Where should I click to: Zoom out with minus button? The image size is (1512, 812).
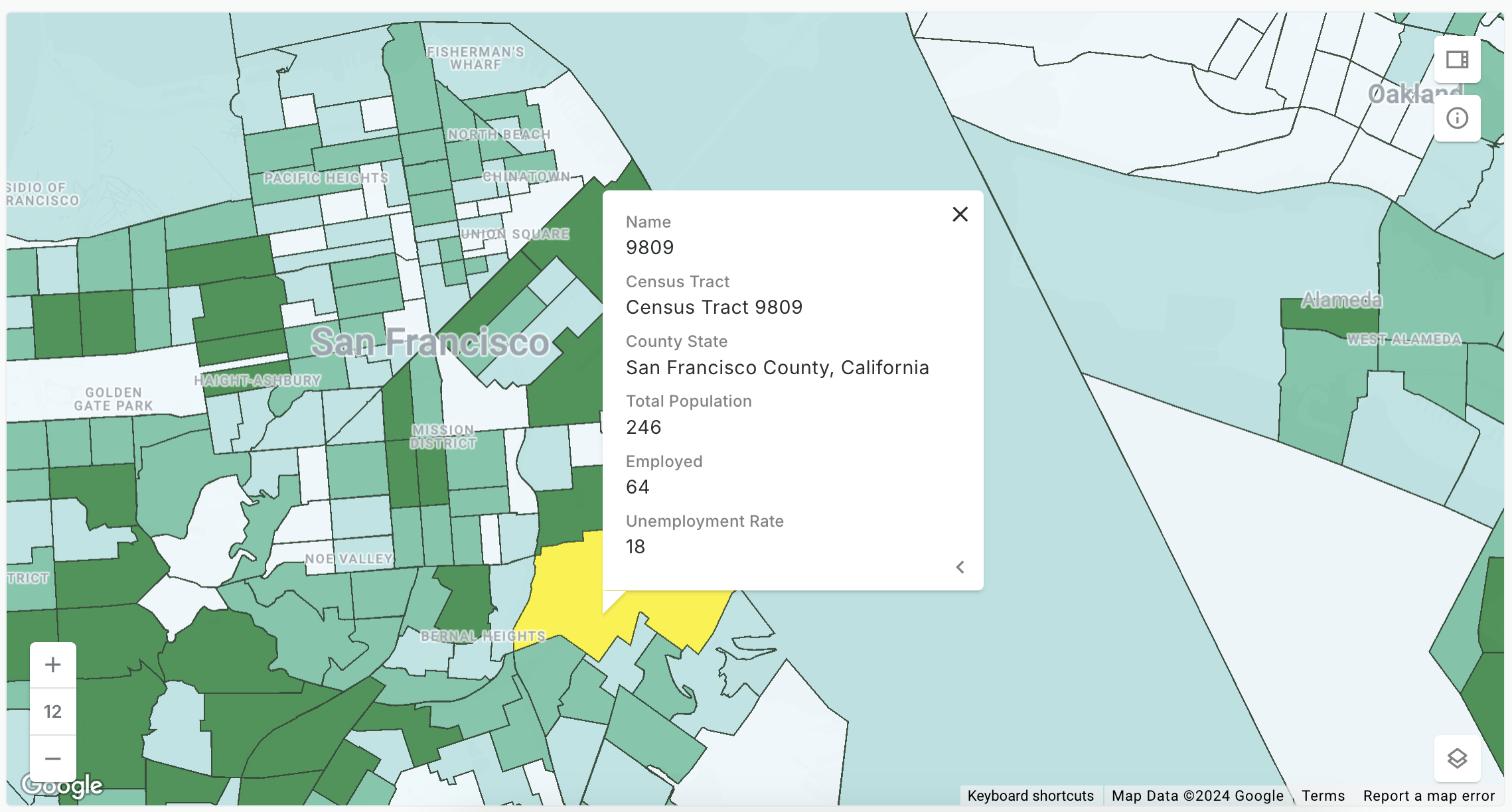(x=53, y=758)
